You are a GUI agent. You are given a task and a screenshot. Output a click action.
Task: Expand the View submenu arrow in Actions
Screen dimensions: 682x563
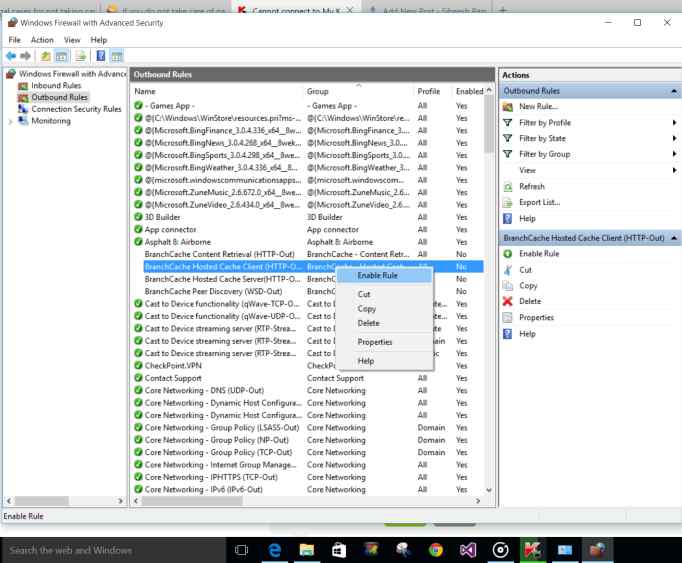click(674, 170)
